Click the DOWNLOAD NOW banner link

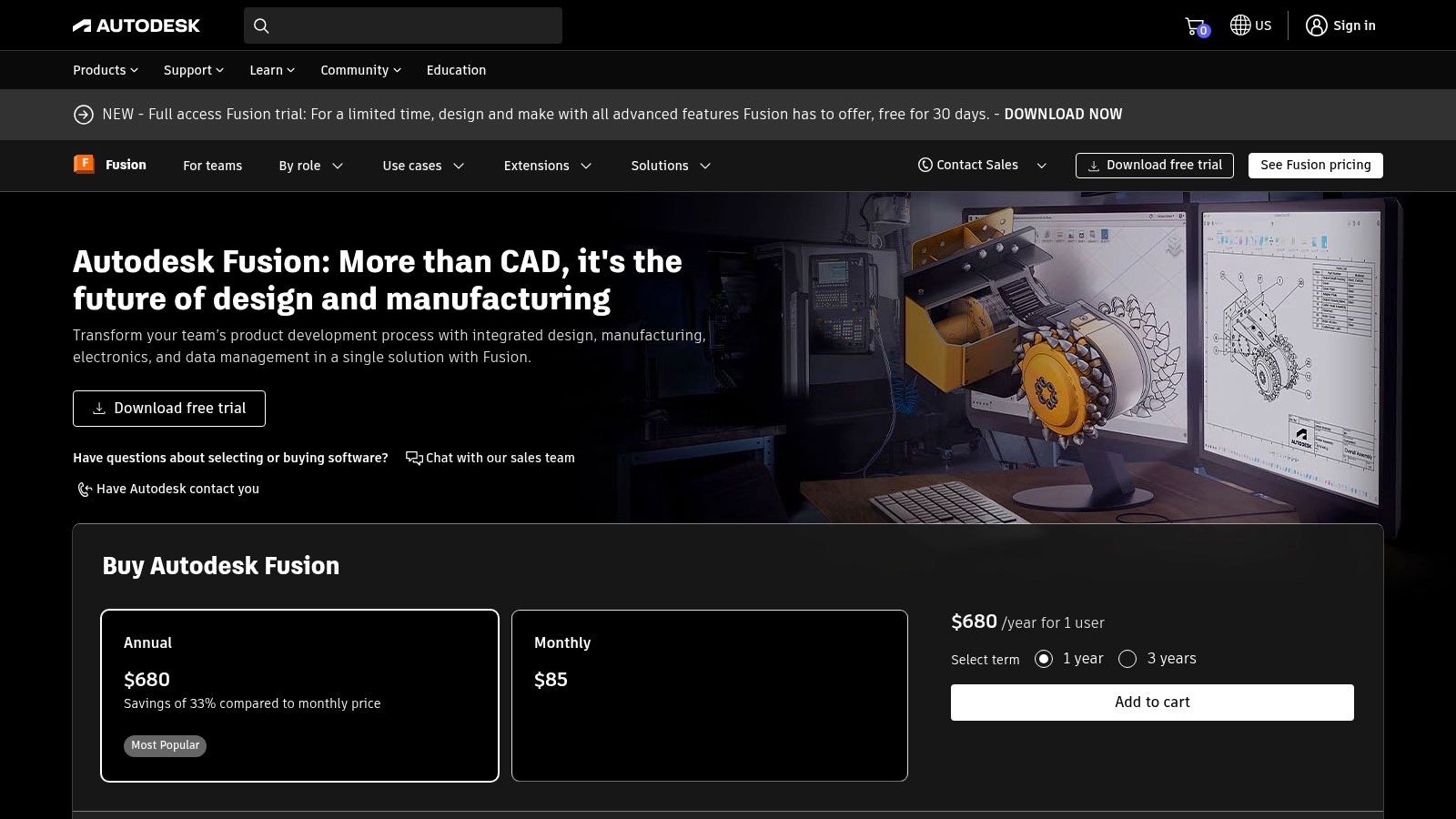tap(1063, 115)
